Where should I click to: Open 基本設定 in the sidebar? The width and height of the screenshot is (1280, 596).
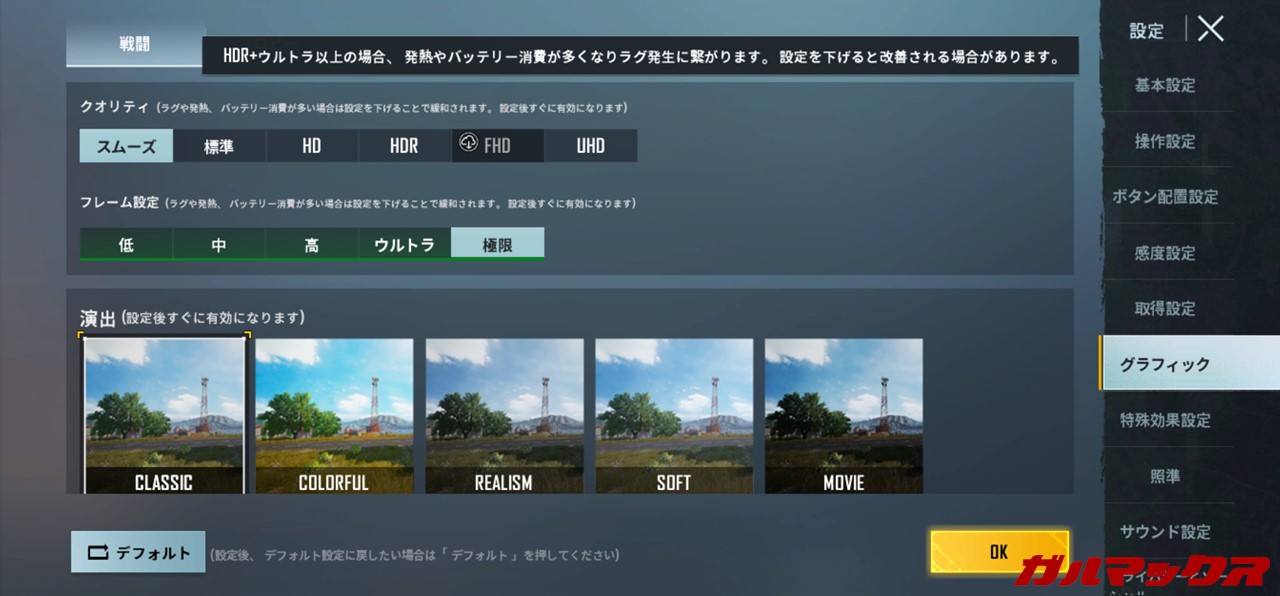point(1164,86)
